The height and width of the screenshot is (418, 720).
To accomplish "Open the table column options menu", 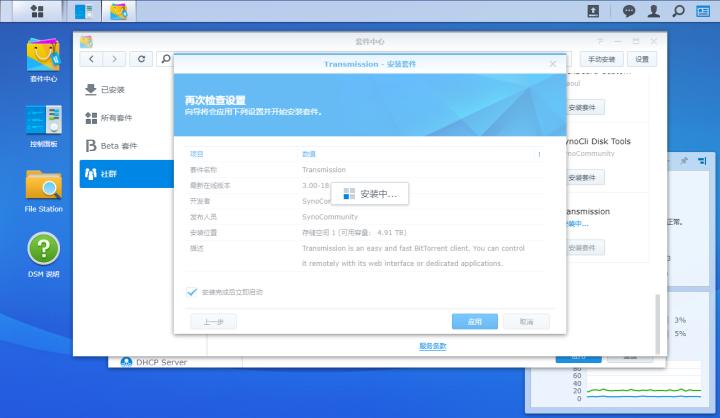I will [x=540, y=154].
